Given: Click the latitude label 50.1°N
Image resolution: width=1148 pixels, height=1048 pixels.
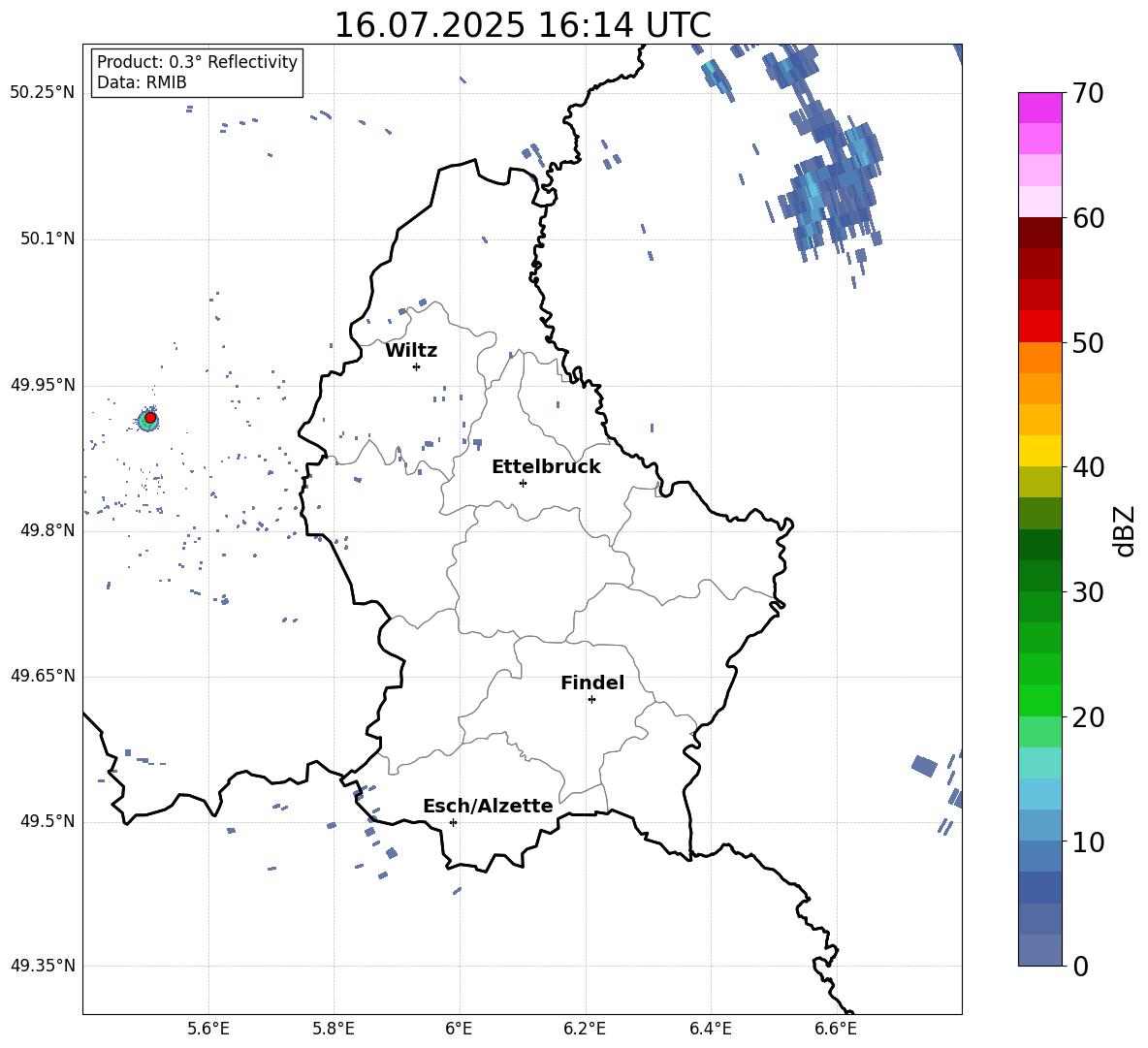Looking at the screenshot, I should 48,238.
